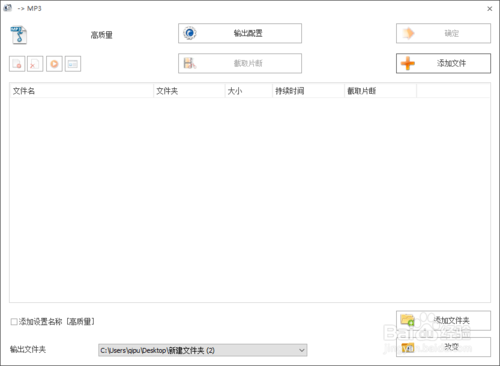The image size is (500, 366).
Task: Click the 确定 confirm button
Action: (x=443, y=33)
